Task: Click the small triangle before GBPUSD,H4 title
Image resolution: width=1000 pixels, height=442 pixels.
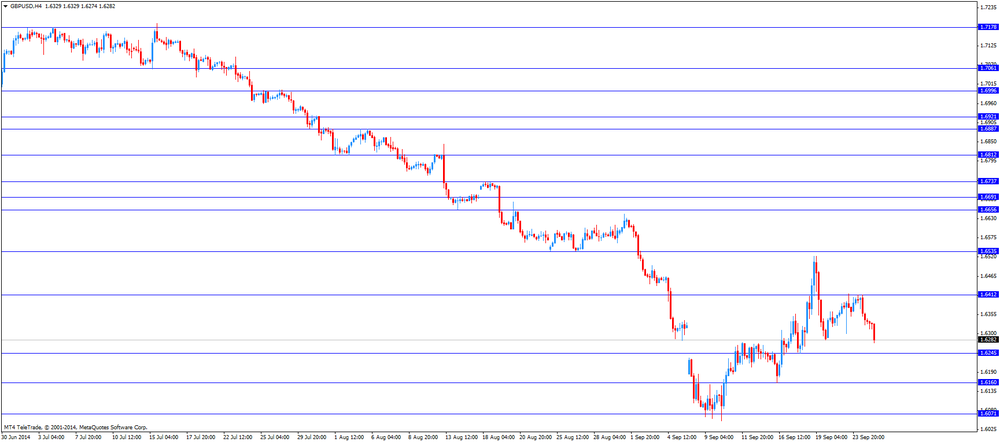Action: [x=5, y=5]
